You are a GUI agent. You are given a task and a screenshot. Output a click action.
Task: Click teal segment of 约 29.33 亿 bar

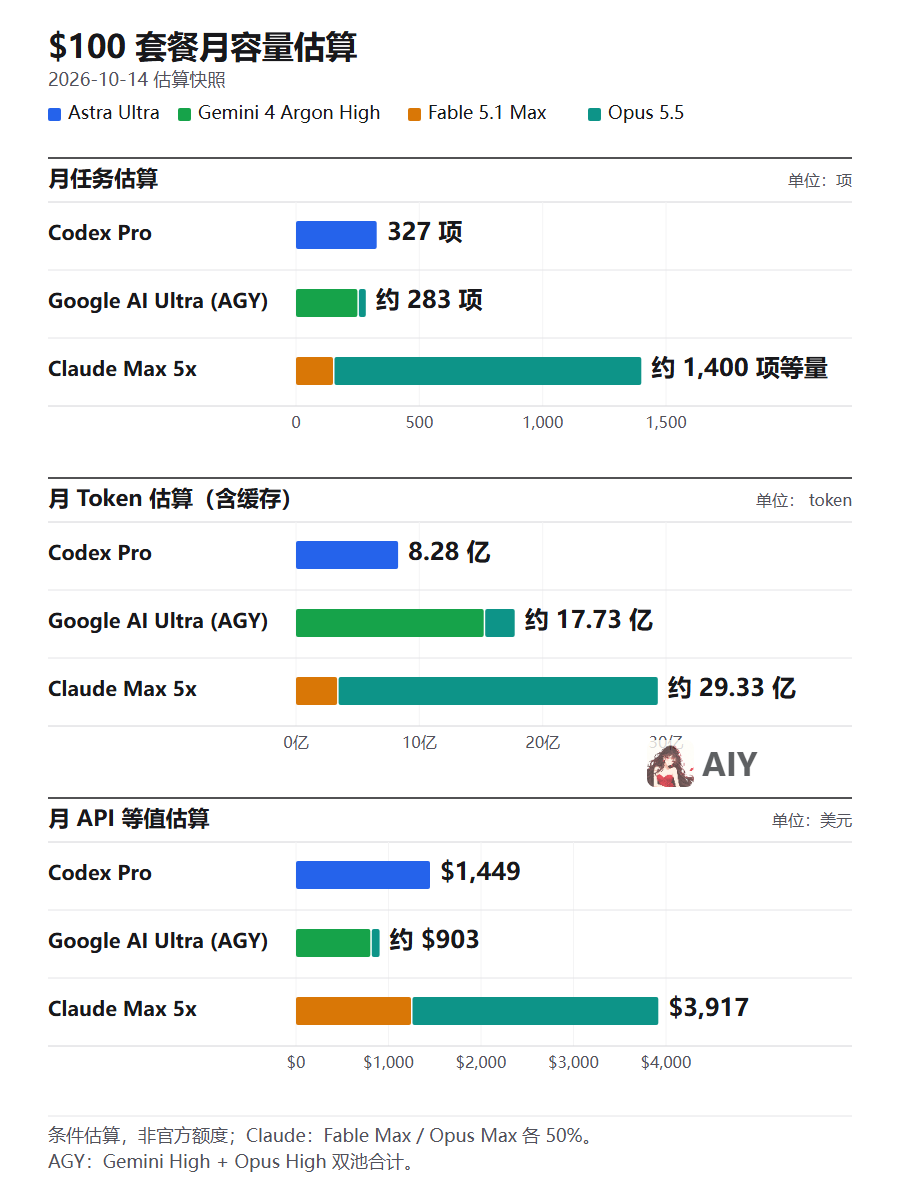click(x=498, y=691)
